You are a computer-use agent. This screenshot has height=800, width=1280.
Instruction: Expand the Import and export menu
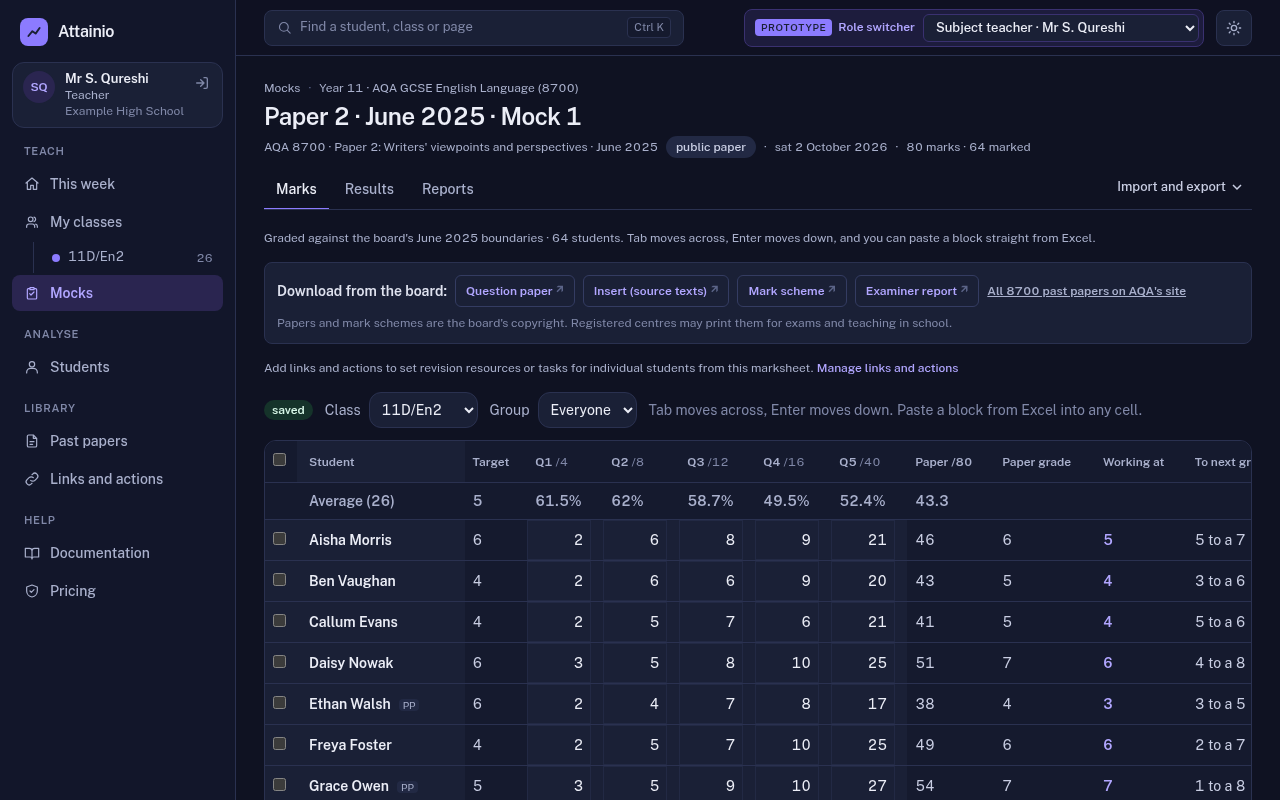[1179, 187]
